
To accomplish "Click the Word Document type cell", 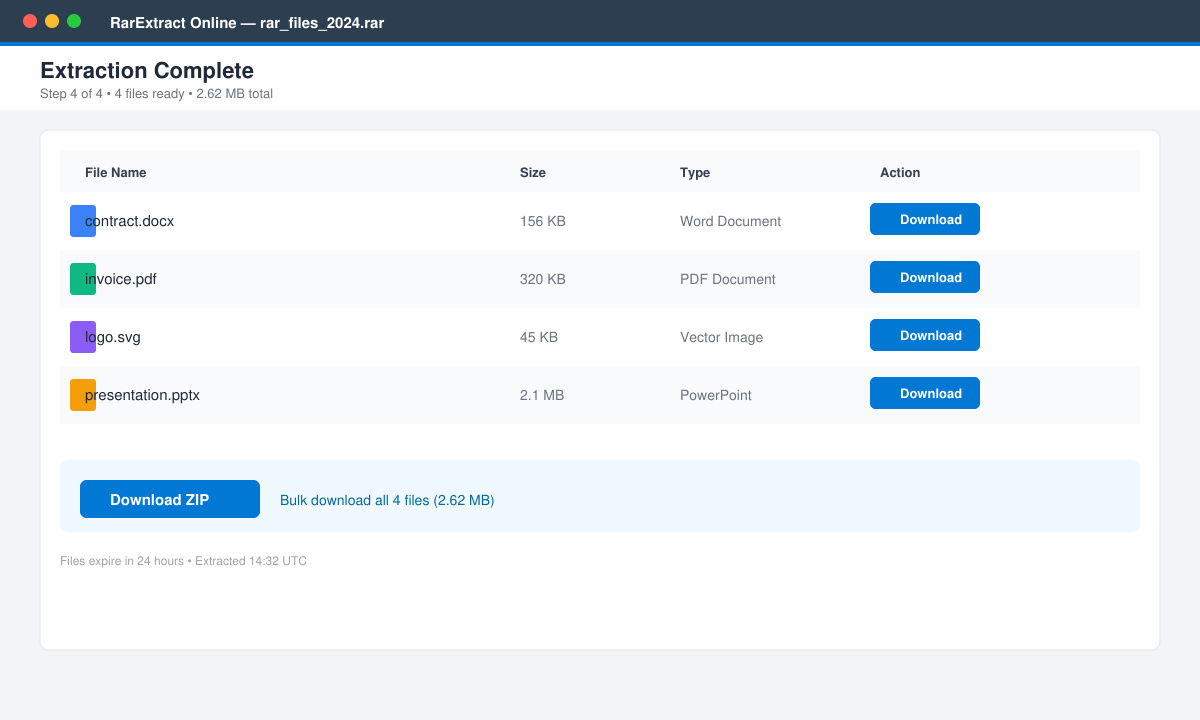I will pyautogui.click(x=731, y=221).
